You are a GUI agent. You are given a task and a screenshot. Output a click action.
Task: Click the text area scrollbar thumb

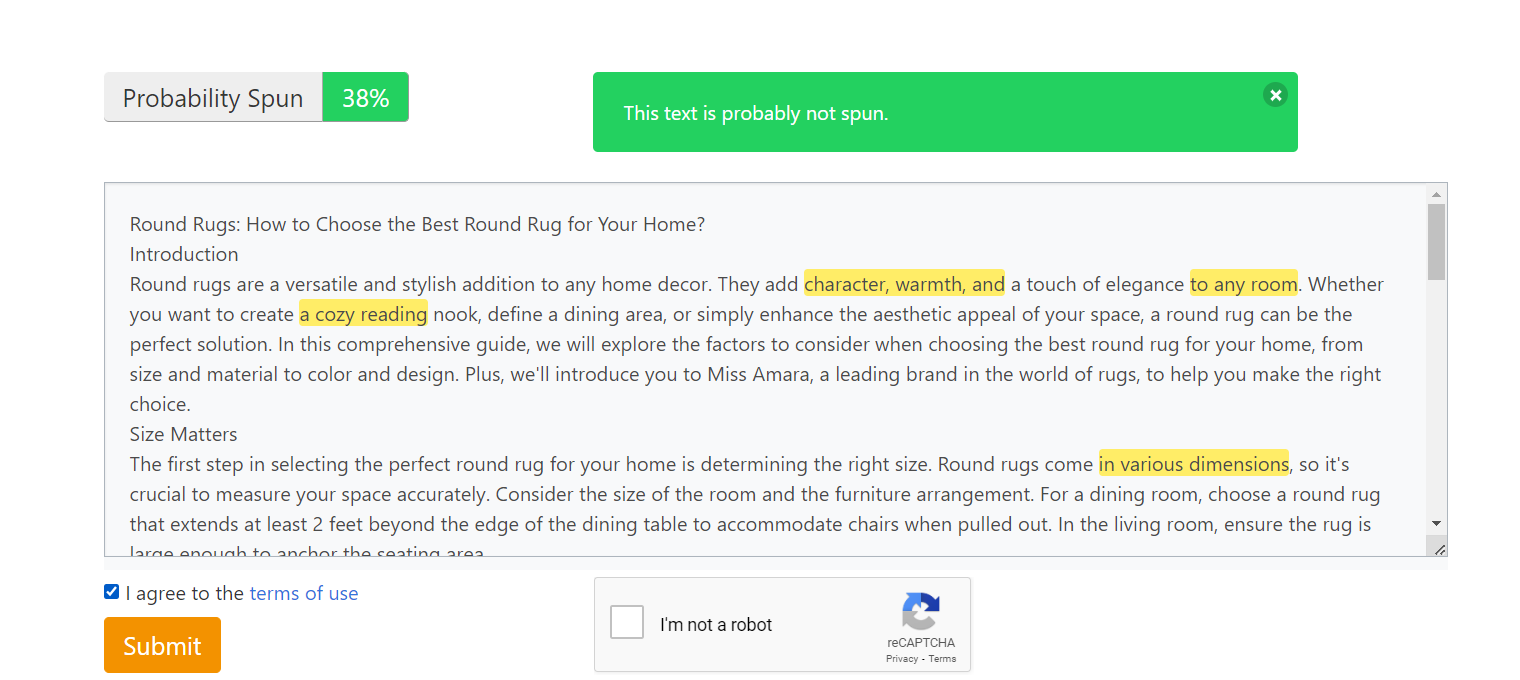pyautogui.click(x=1437, y=242)
